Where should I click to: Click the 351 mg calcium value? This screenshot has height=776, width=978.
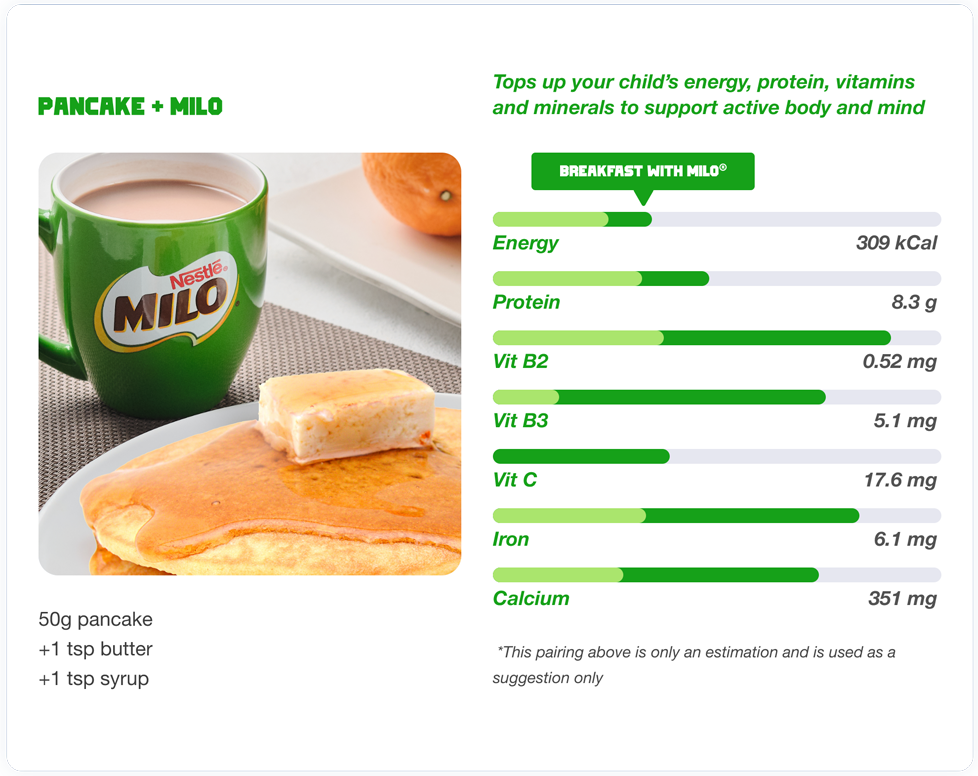[x=902, y=599]
